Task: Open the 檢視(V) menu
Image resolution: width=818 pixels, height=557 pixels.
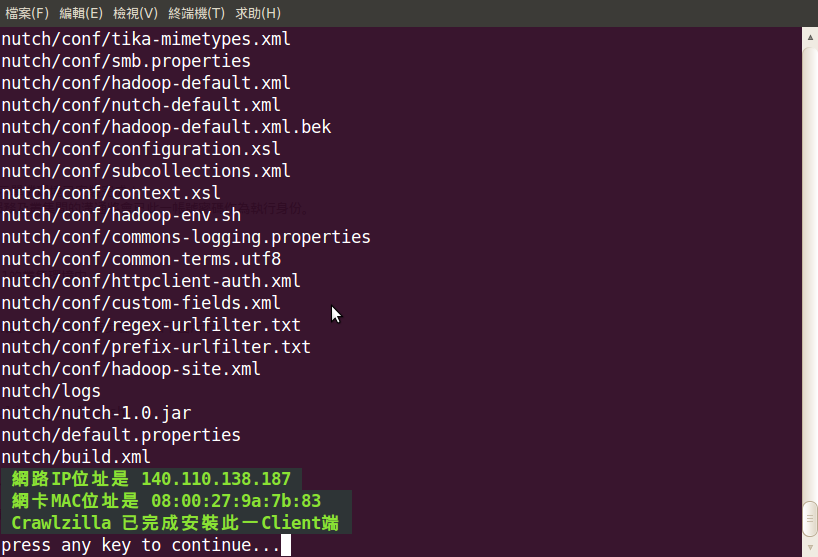Action: [135, 13]
